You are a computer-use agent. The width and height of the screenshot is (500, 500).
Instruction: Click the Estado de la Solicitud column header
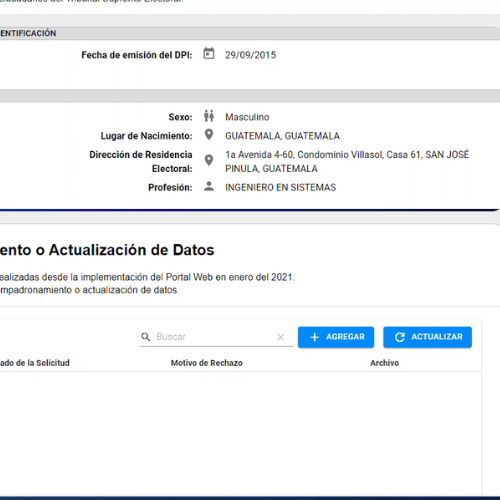pos(34,363)
